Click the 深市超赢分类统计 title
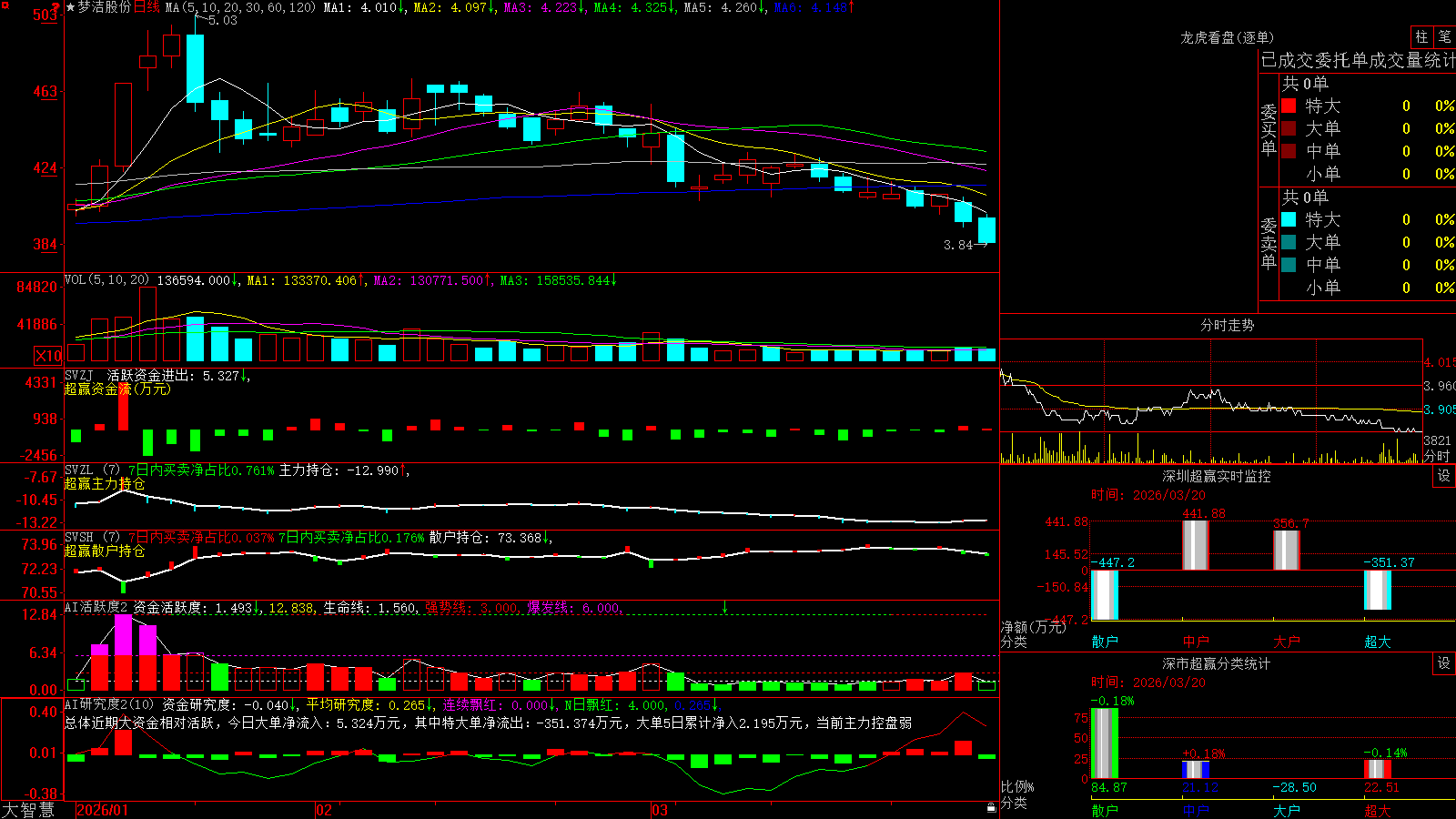The image size is (1456, 819). tap(1216, 663)
